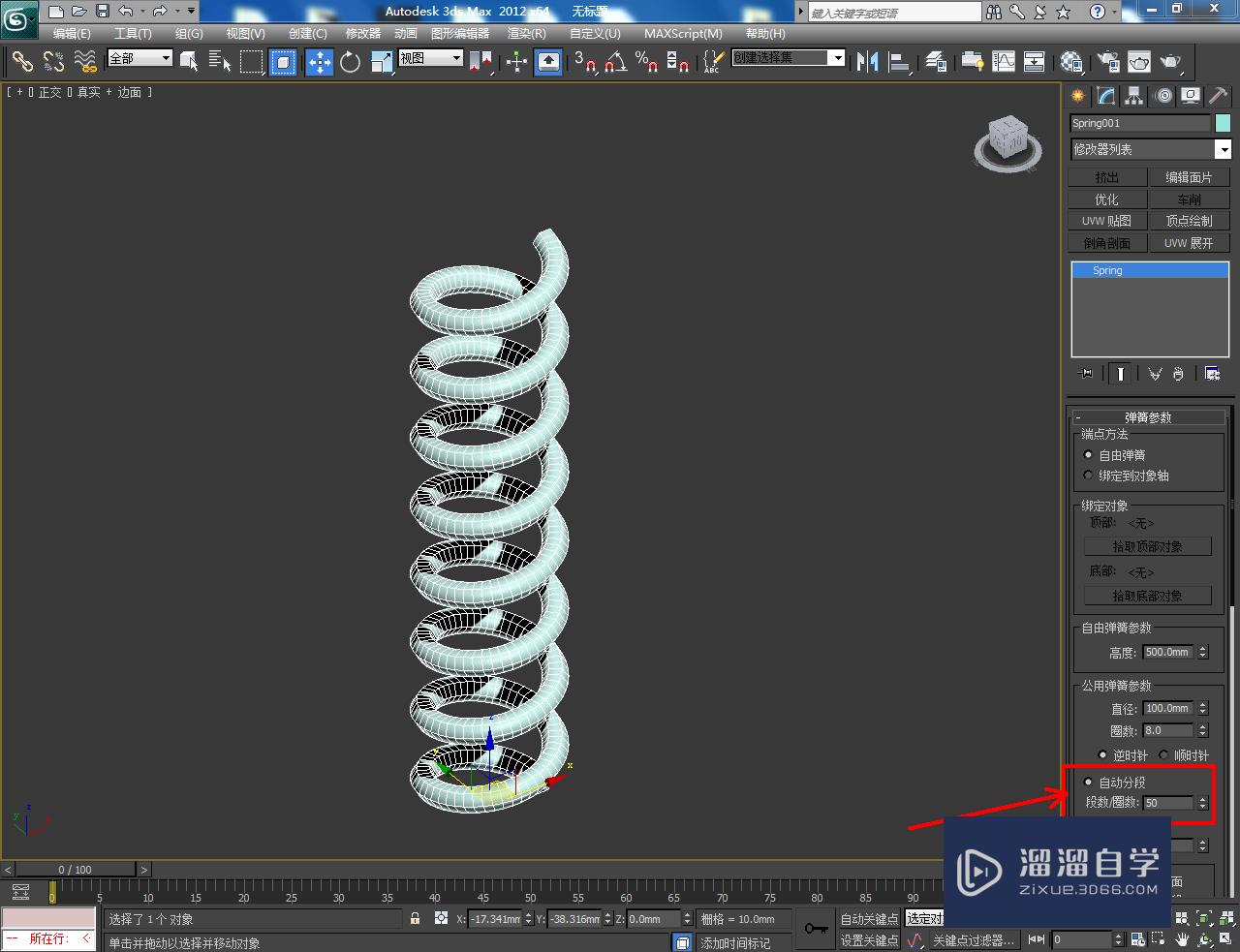
Task: Open the 渲染(R) menu
Action: [527, 33]
